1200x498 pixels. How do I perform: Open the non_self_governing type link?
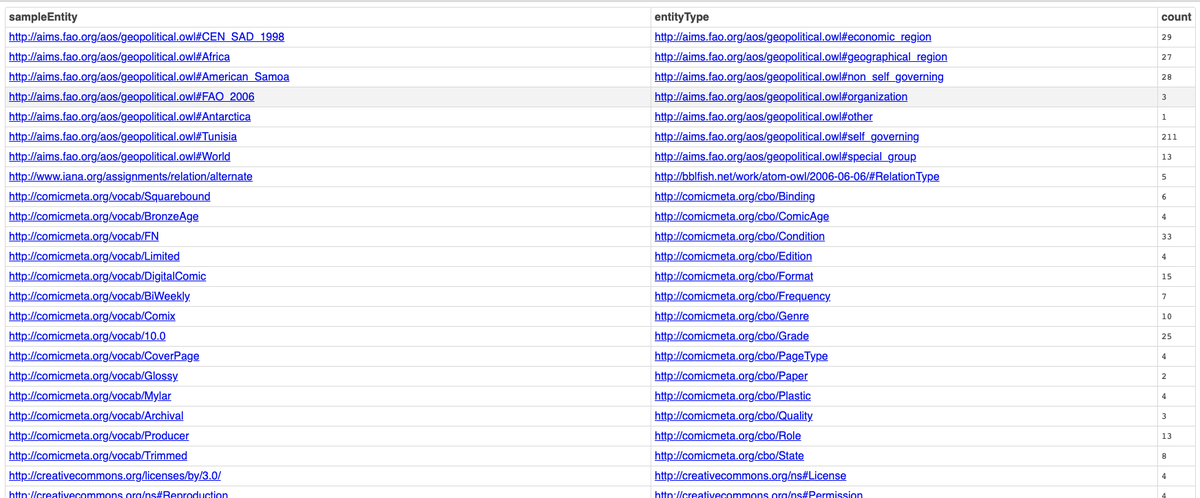798,77
